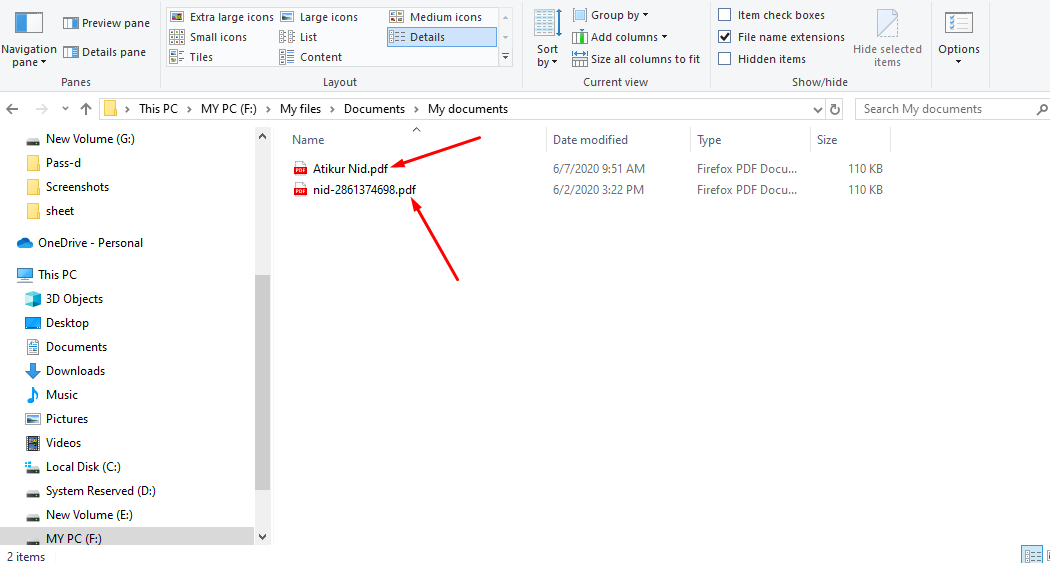1050x563 pixels.
Task: Choose the Content layout
Action: tap(311, 57)
